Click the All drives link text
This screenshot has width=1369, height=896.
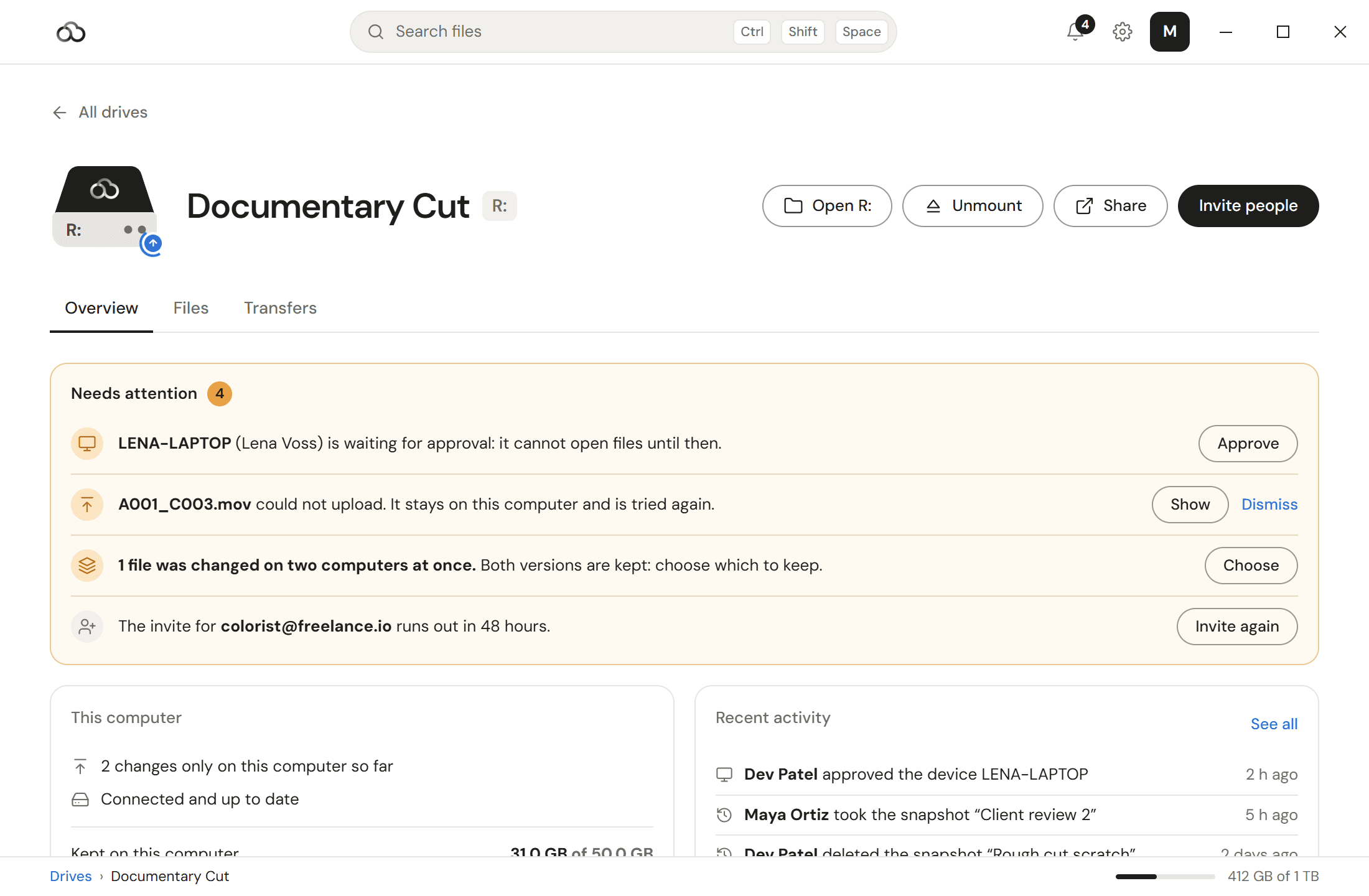coord(113,113)
